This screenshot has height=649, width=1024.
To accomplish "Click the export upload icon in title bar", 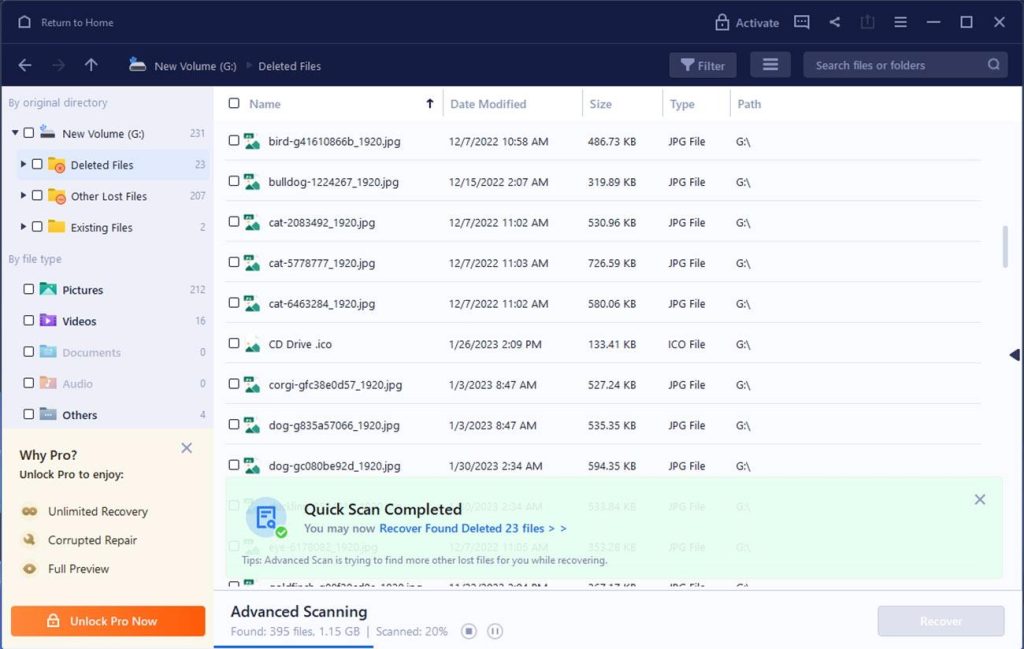I will (867, 22).
